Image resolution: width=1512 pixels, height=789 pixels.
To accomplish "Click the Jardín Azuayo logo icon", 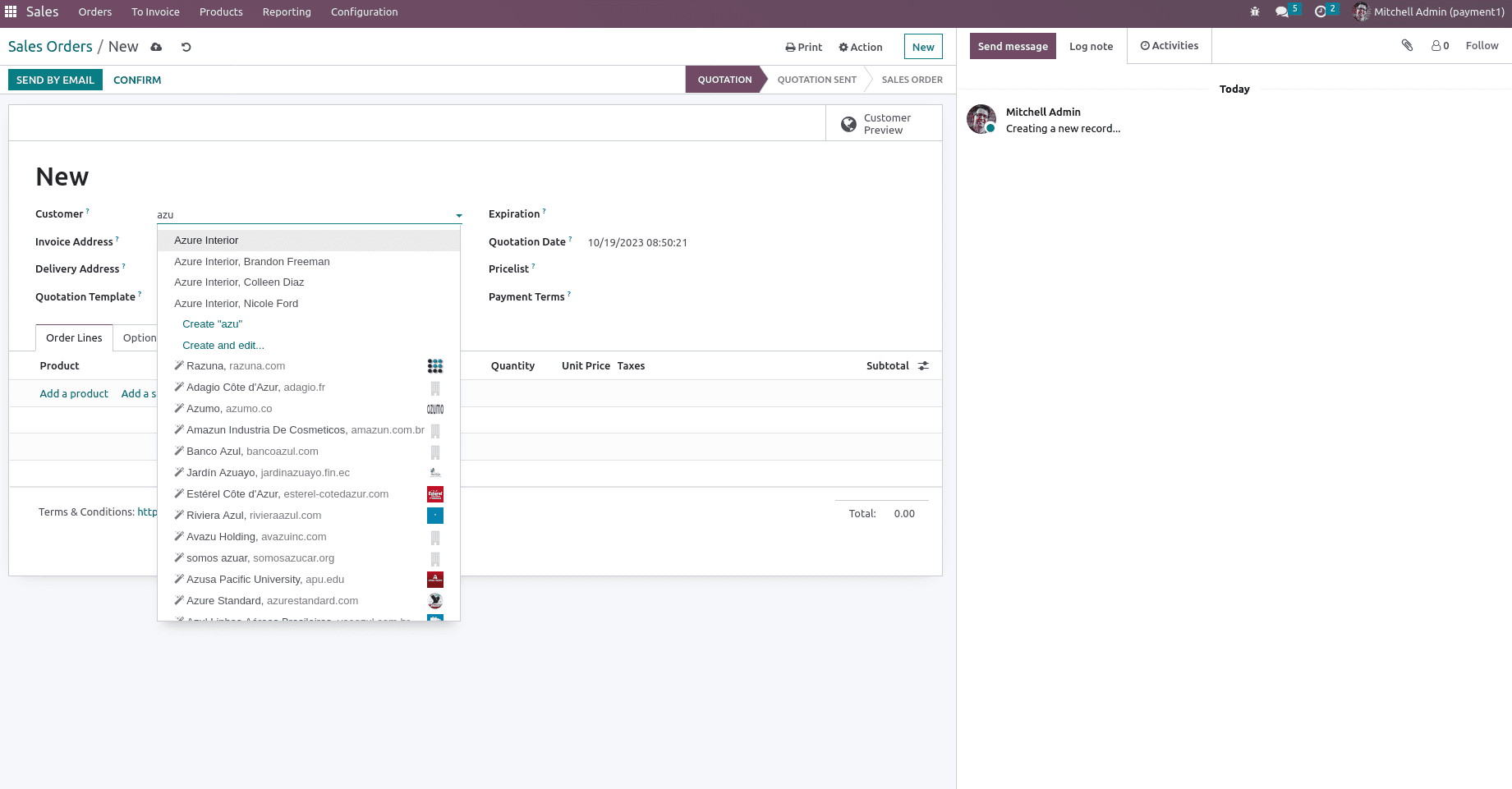I will pyautogui.click(x=435, y=473).
